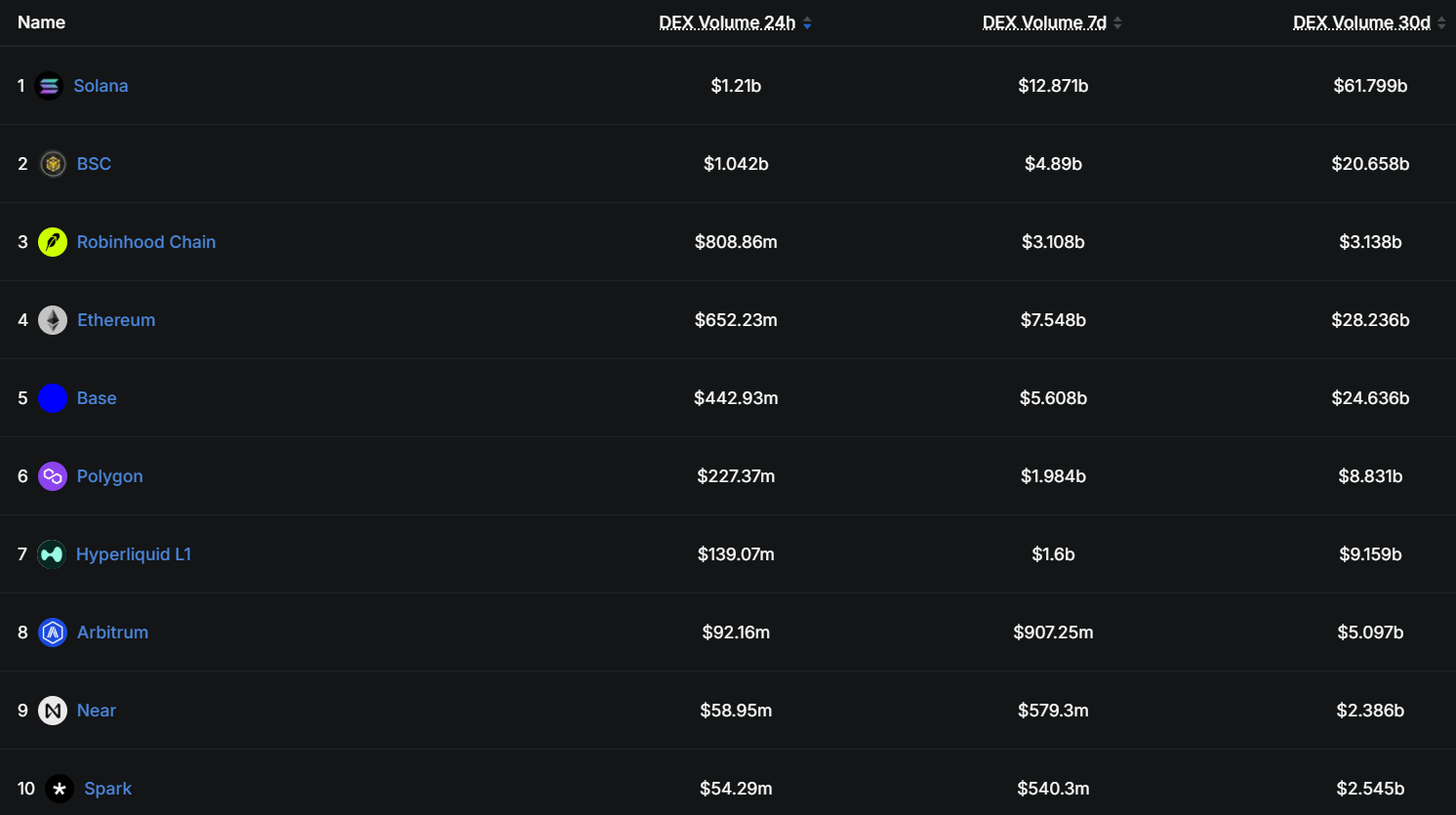Click the Near logo icon
The height and width of the screenshot is (815, 1456).
coord(53,711)
